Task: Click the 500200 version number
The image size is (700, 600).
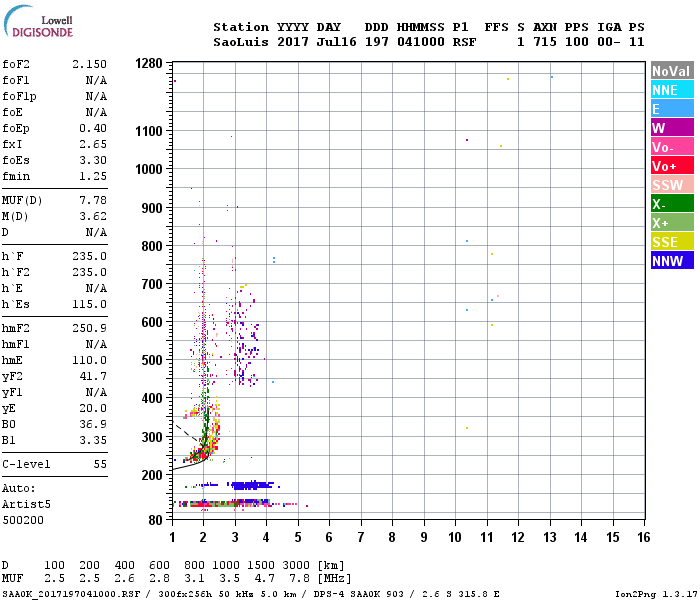Action: [23, 521]
